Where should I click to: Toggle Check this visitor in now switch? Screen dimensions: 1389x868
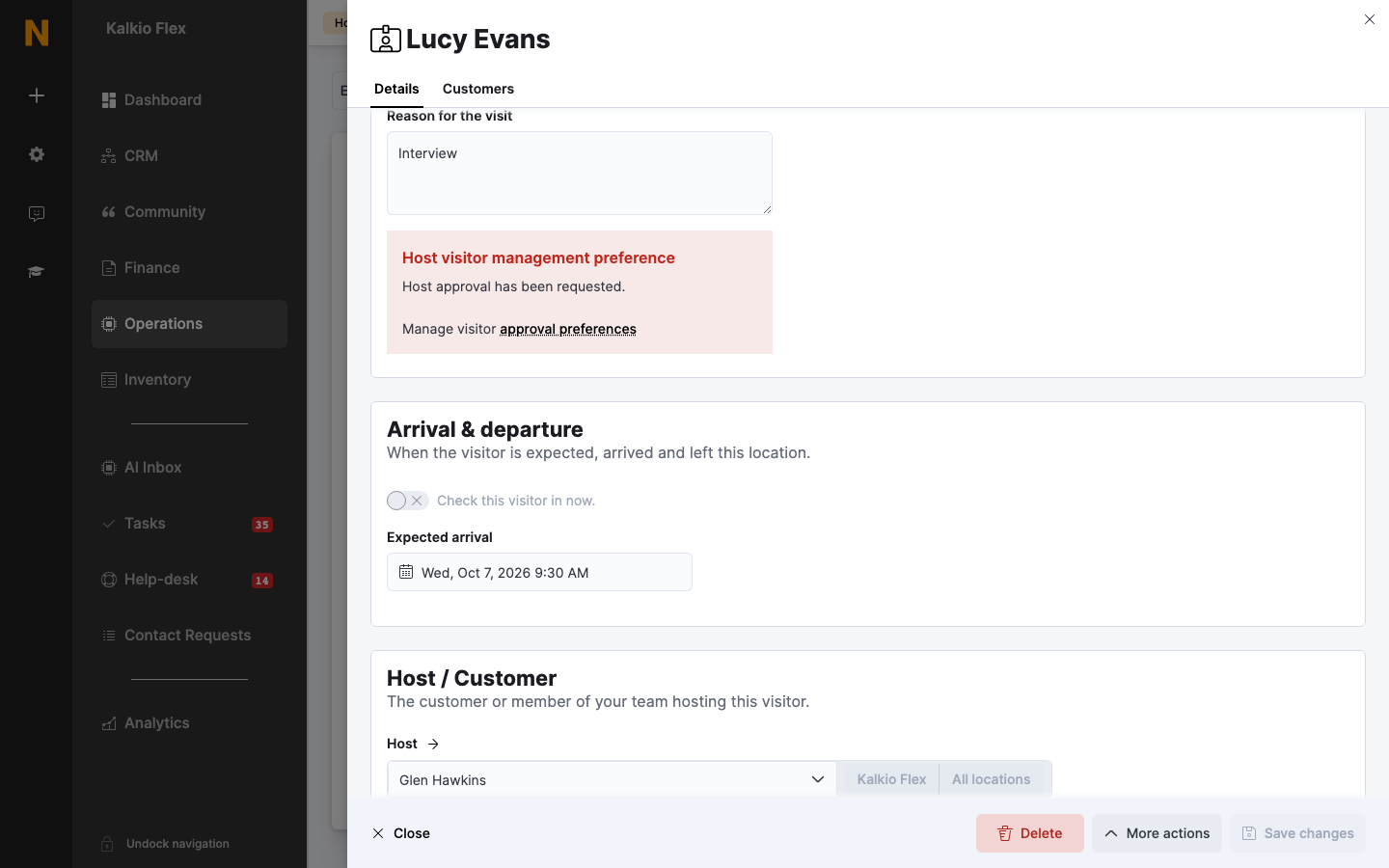point(407,501)
